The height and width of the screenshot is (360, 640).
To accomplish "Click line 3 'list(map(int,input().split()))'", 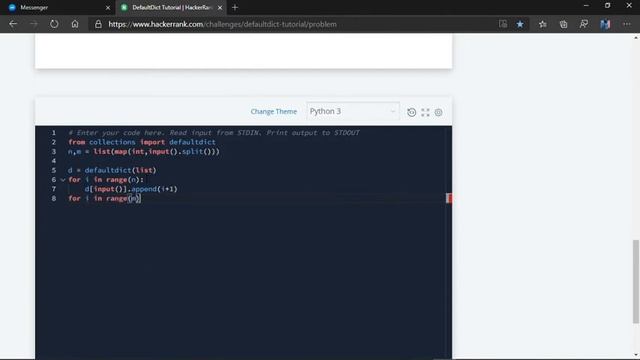I will coord(156,151).
